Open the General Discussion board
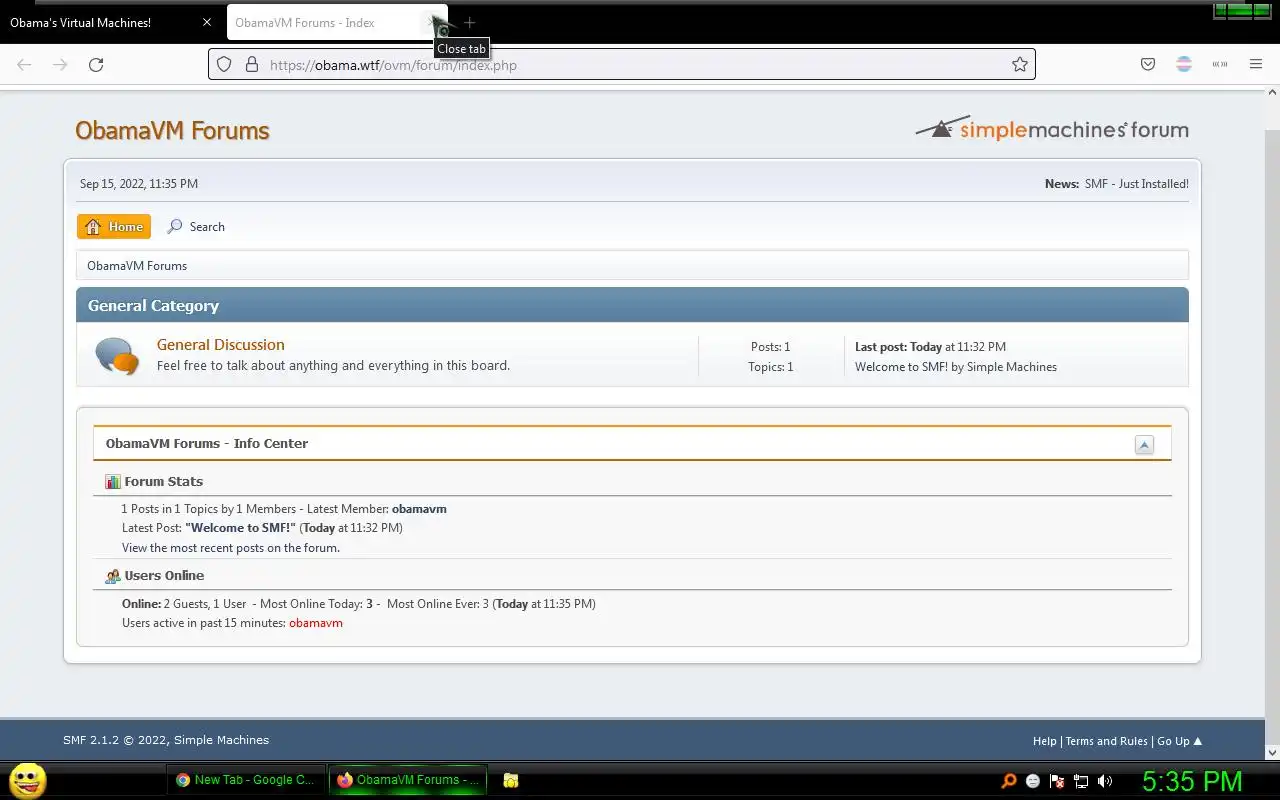 click(x=220, y=345)
